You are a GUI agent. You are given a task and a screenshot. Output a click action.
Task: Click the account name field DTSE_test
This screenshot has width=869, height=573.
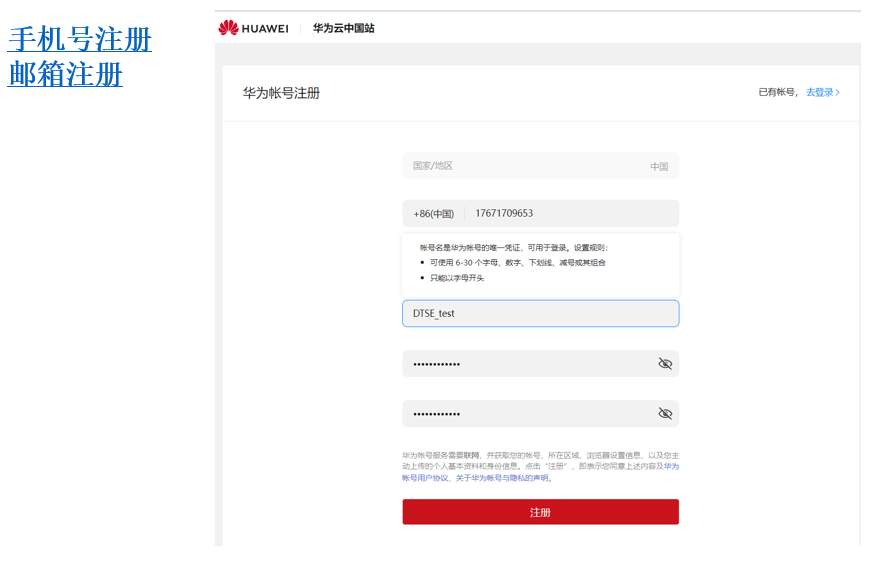coord(540,314)
